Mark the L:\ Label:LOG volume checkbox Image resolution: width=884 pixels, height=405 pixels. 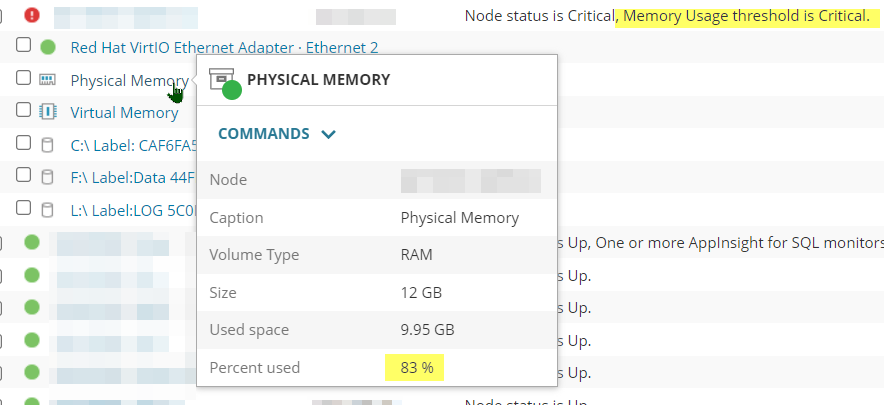[24, 209]
